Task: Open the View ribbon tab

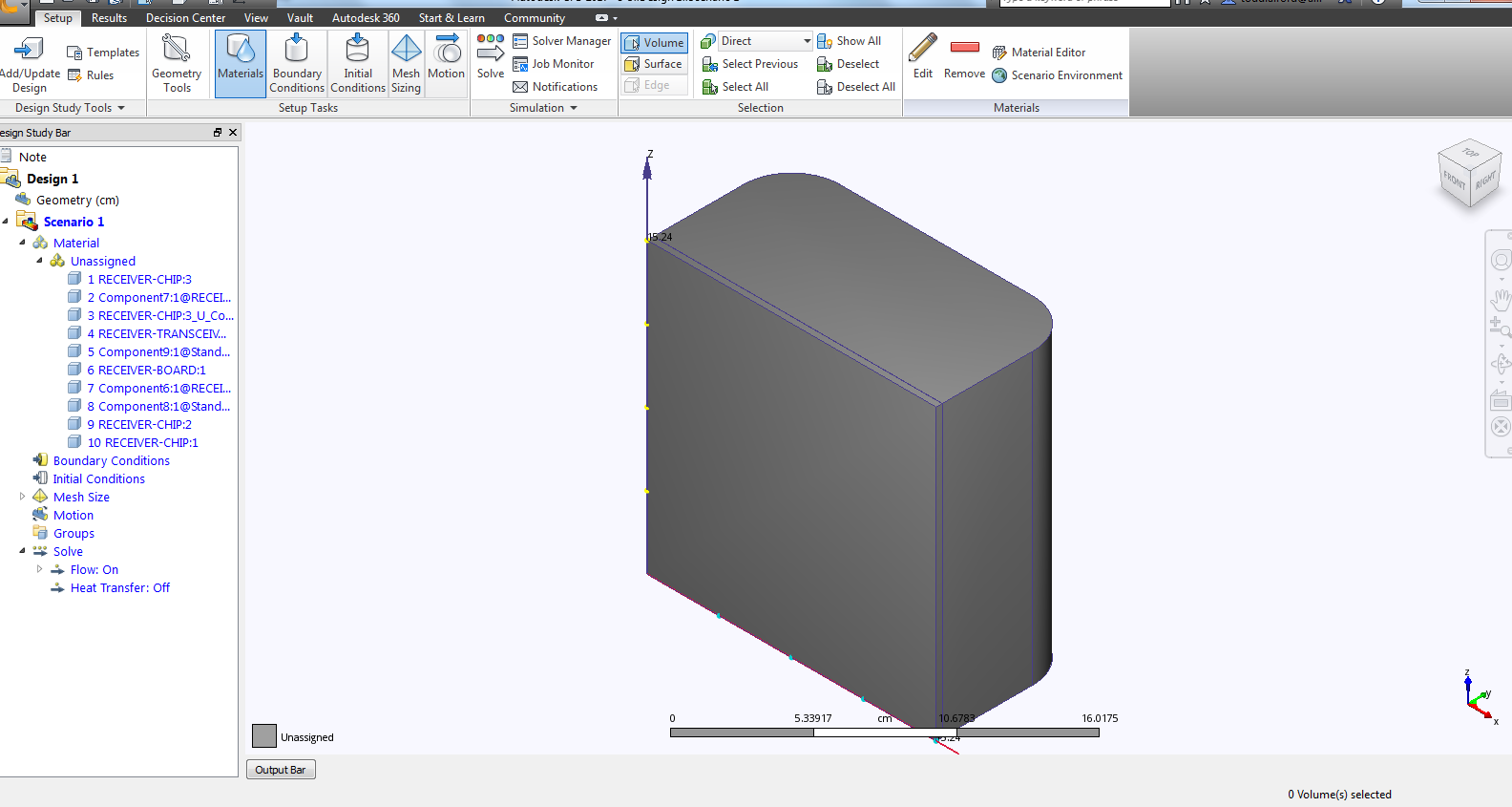Action: click(256, 18)
